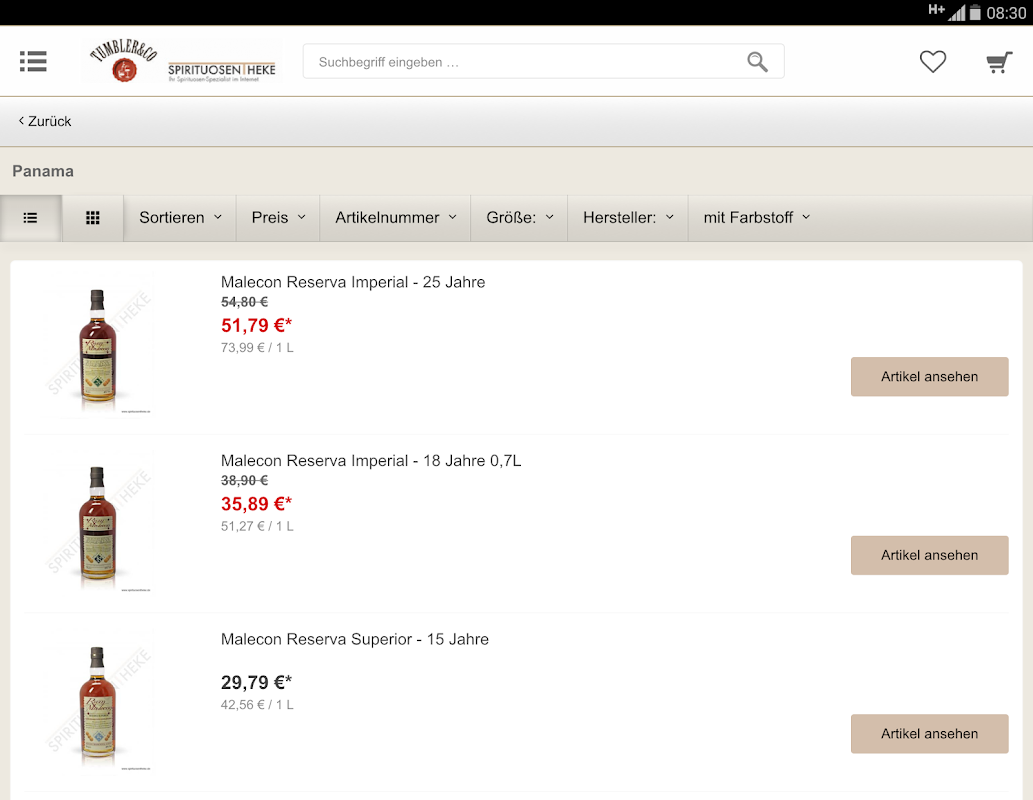Click unit price 51,27 € / 1 L
1033x800 pixels.
257,526
